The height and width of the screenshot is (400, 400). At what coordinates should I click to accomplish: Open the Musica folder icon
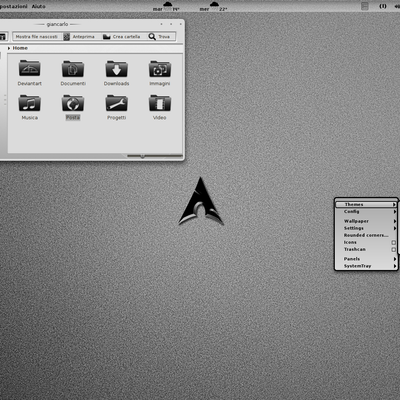[x=30, y=103]
